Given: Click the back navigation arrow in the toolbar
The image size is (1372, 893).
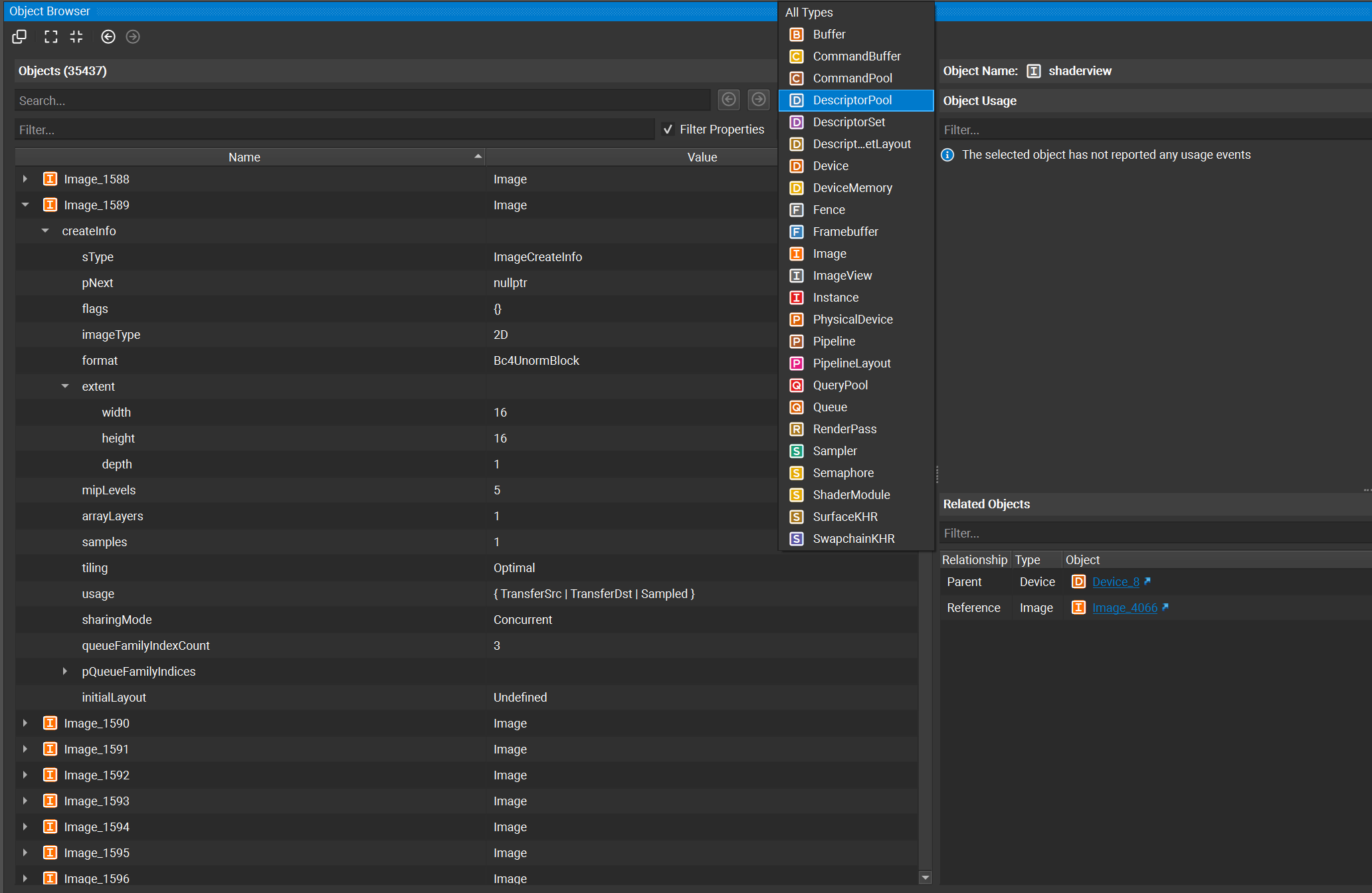Looking at the screenshot, I should tap(108, 37).
